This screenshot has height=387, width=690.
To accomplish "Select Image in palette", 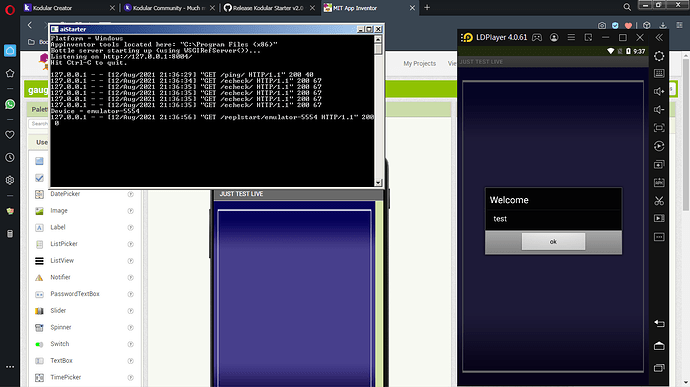I will click(59, 211).
